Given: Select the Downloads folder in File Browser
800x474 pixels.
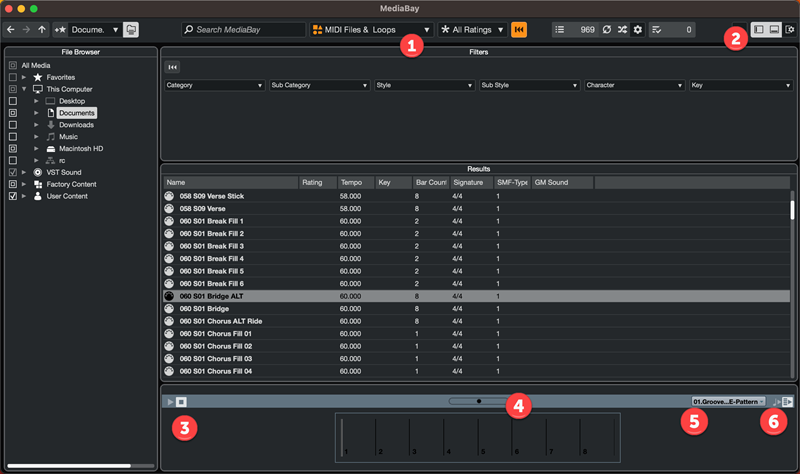Looking at the screenshot, I should pos(76,124).
